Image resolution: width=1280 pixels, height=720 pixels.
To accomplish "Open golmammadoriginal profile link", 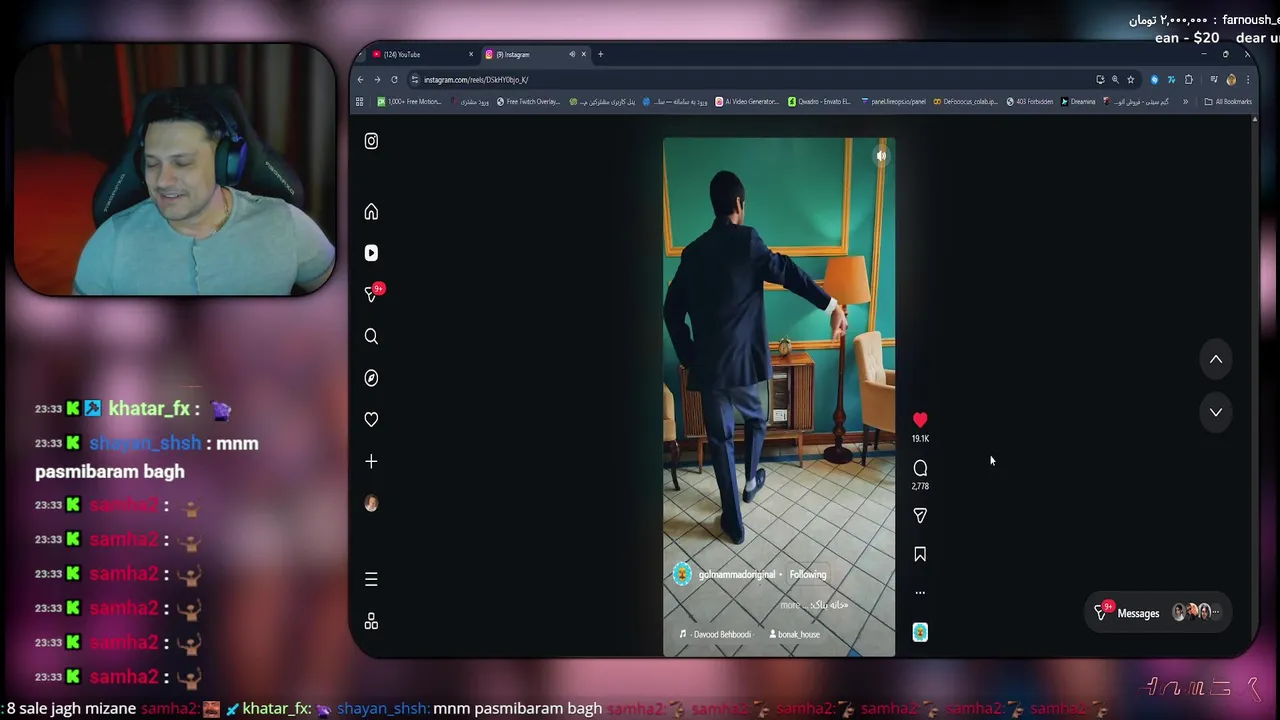I will click(736, 575).
